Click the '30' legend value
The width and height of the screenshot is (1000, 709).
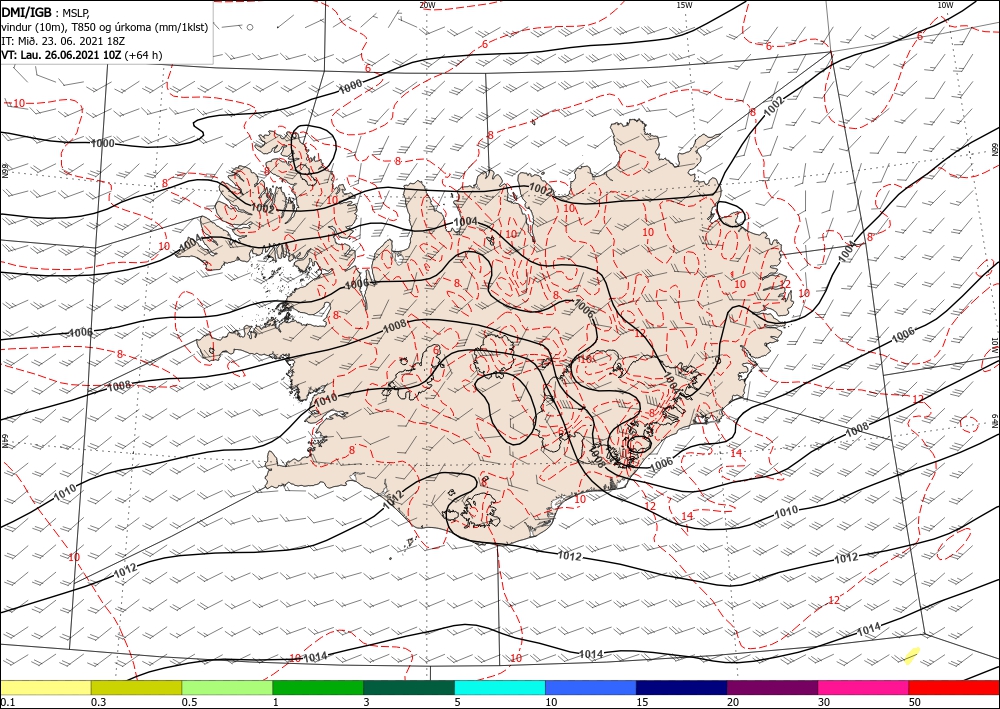pos(824,702)
